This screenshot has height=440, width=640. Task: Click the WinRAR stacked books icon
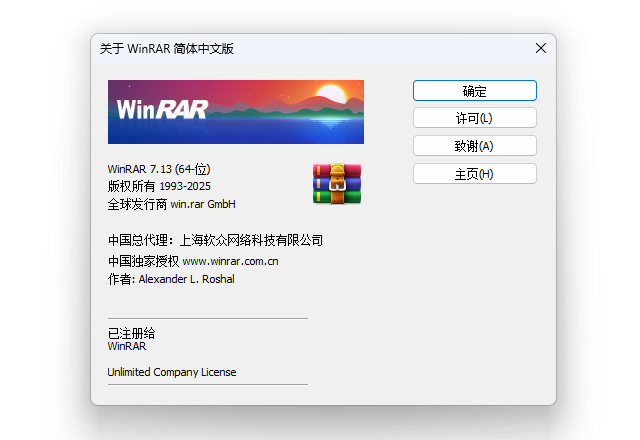(336, 184)
